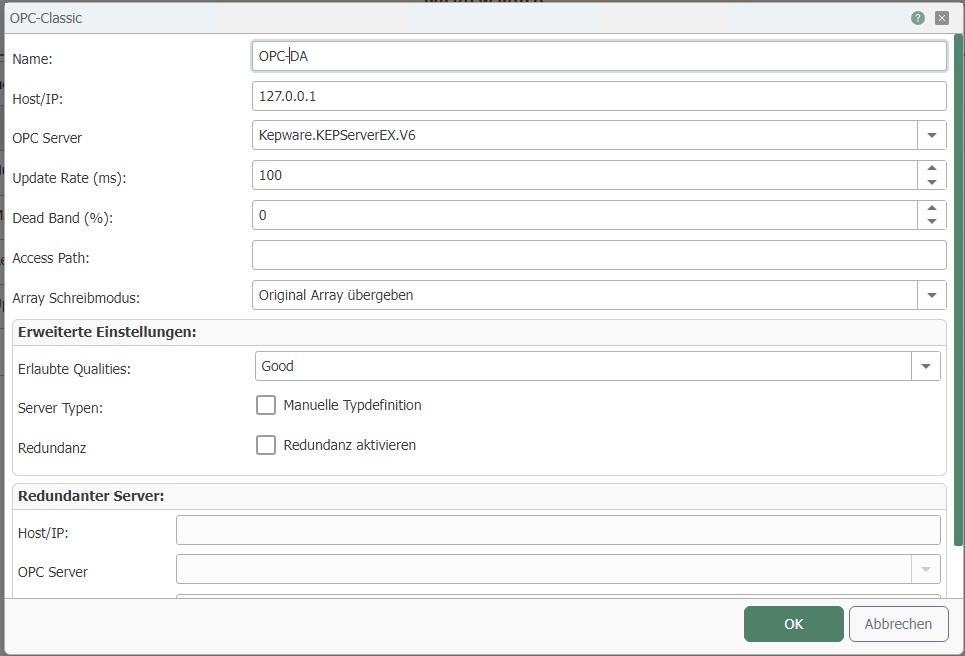
Task: Click the Update Rate value field
Action: point(584,176)
